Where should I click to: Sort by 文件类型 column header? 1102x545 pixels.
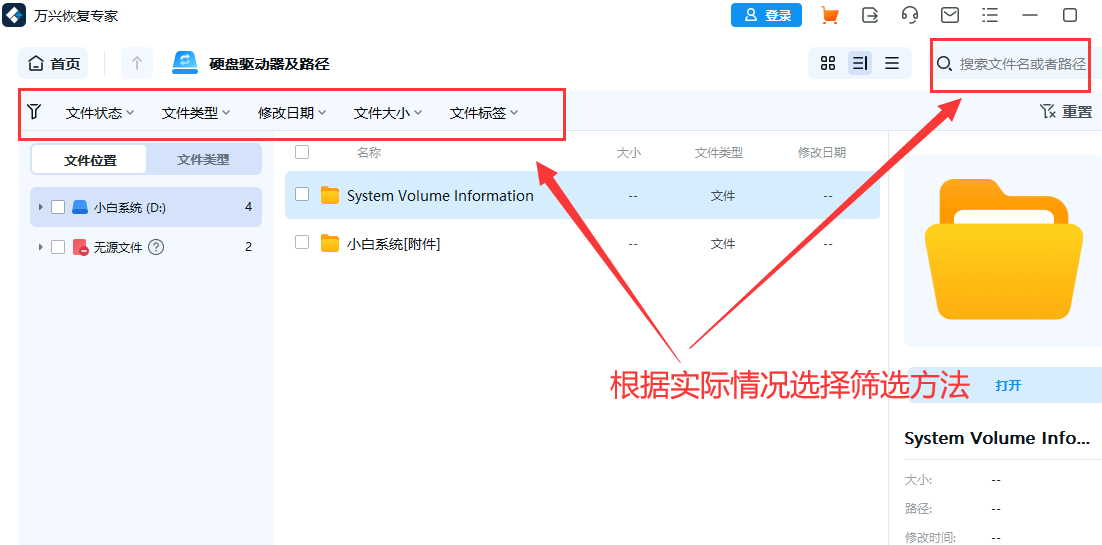(719, 152)
